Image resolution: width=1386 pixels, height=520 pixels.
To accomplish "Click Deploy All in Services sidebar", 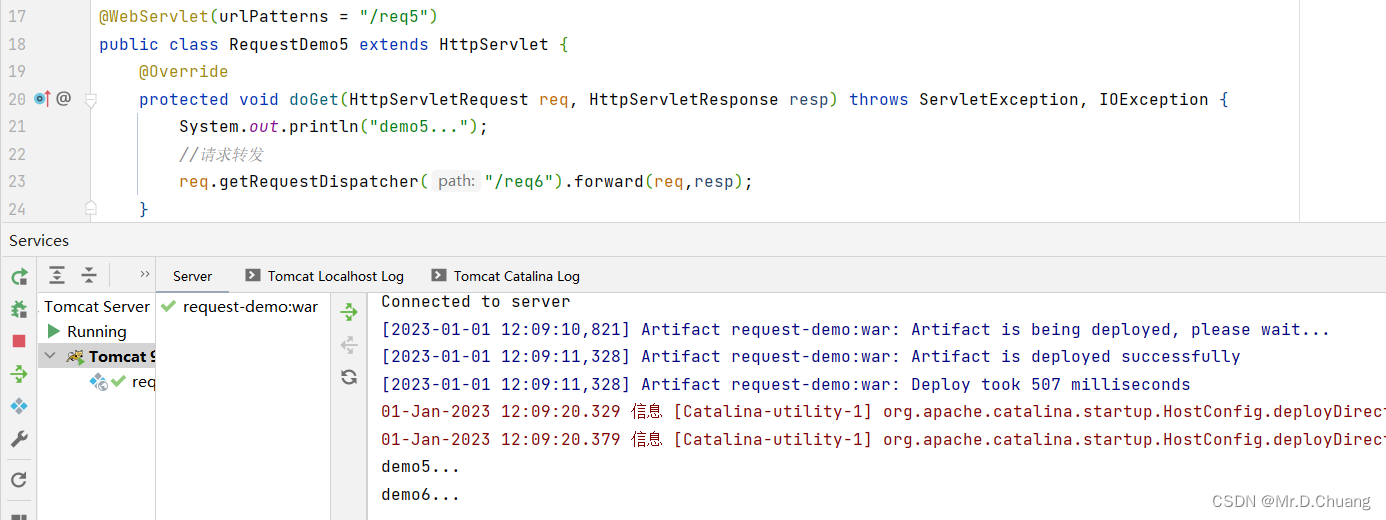I will (x=19, y=374).
